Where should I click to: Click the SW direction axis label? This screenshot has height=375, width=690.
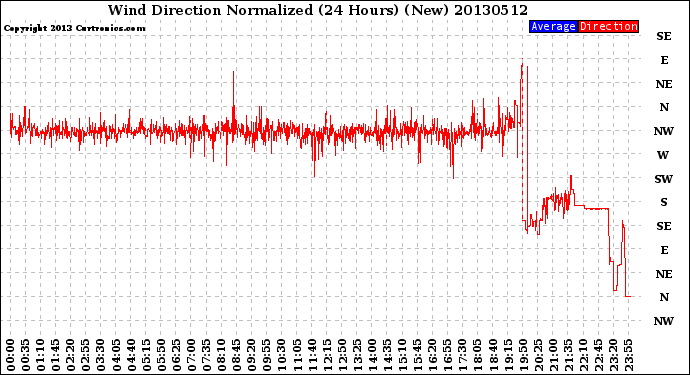pyautogui.click(x=664, y=179)
